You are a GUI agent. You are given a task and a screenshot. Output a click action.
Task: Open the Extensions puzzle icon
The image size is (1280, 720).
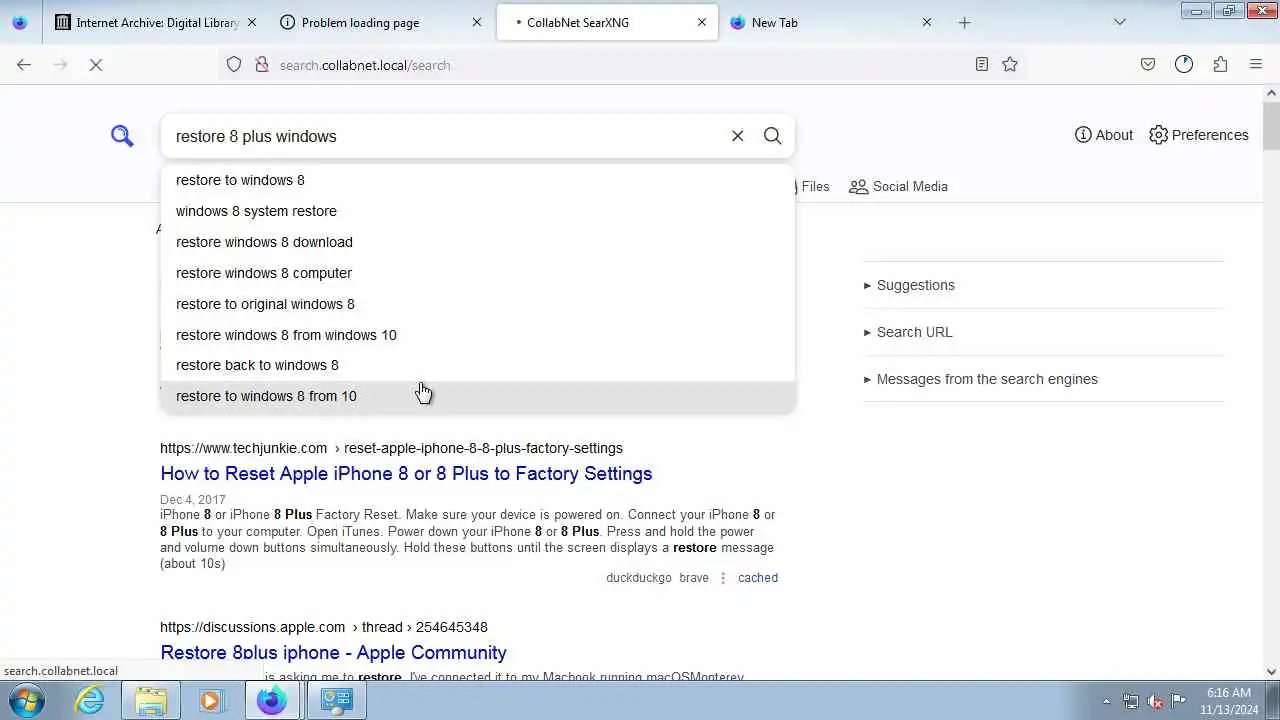[x=1220, y=64]
